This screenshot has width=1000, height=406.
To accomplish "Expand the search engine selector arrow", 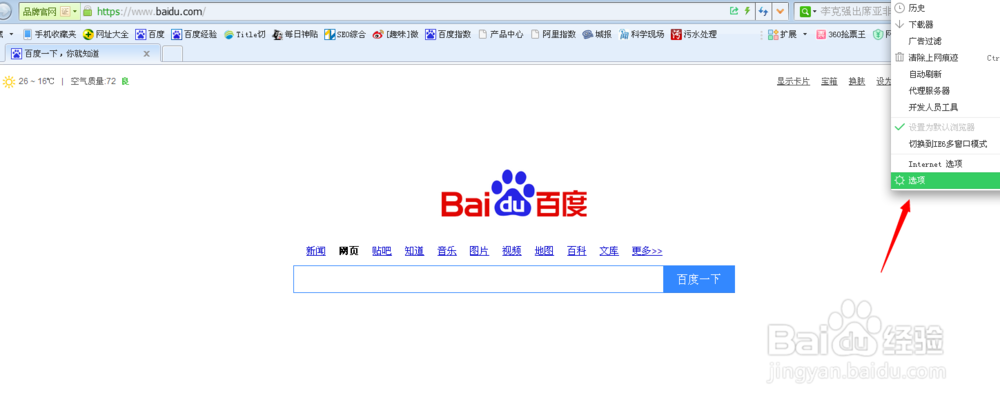I will [x=814, y=11].
